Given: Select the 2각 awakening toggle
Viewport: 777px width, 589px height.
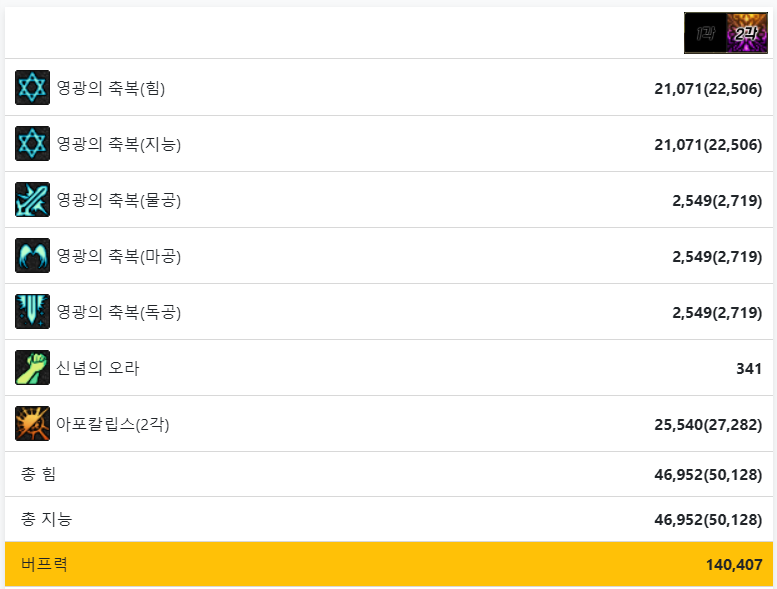Looking at the screenshot, I should coord(746,33).
